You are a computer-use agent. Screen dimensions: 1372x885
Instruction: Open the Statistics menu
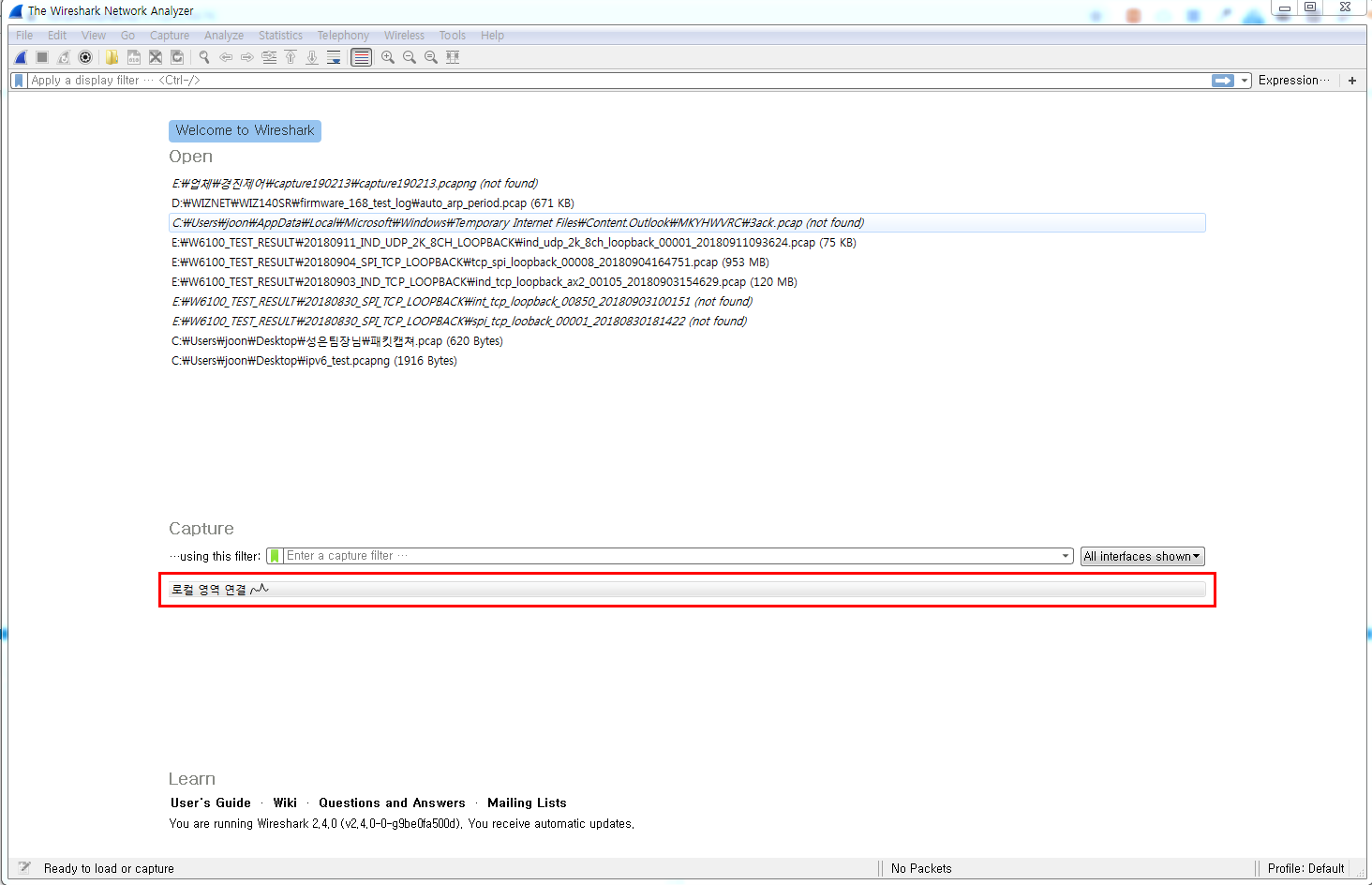280,36
